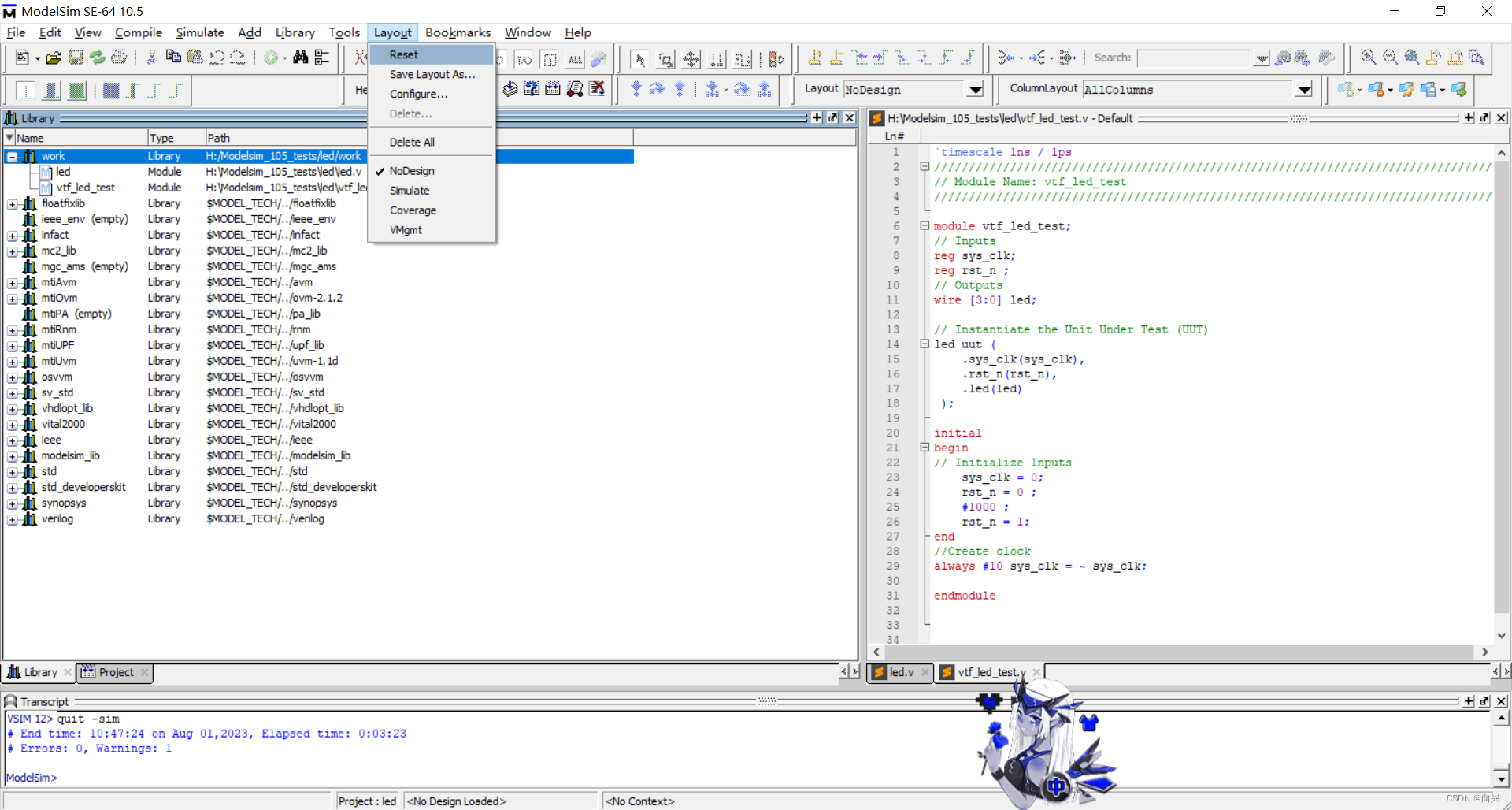The image size is (1512, 810).
Task: Collapse the code fold at line 21
Action: [925, 448]
